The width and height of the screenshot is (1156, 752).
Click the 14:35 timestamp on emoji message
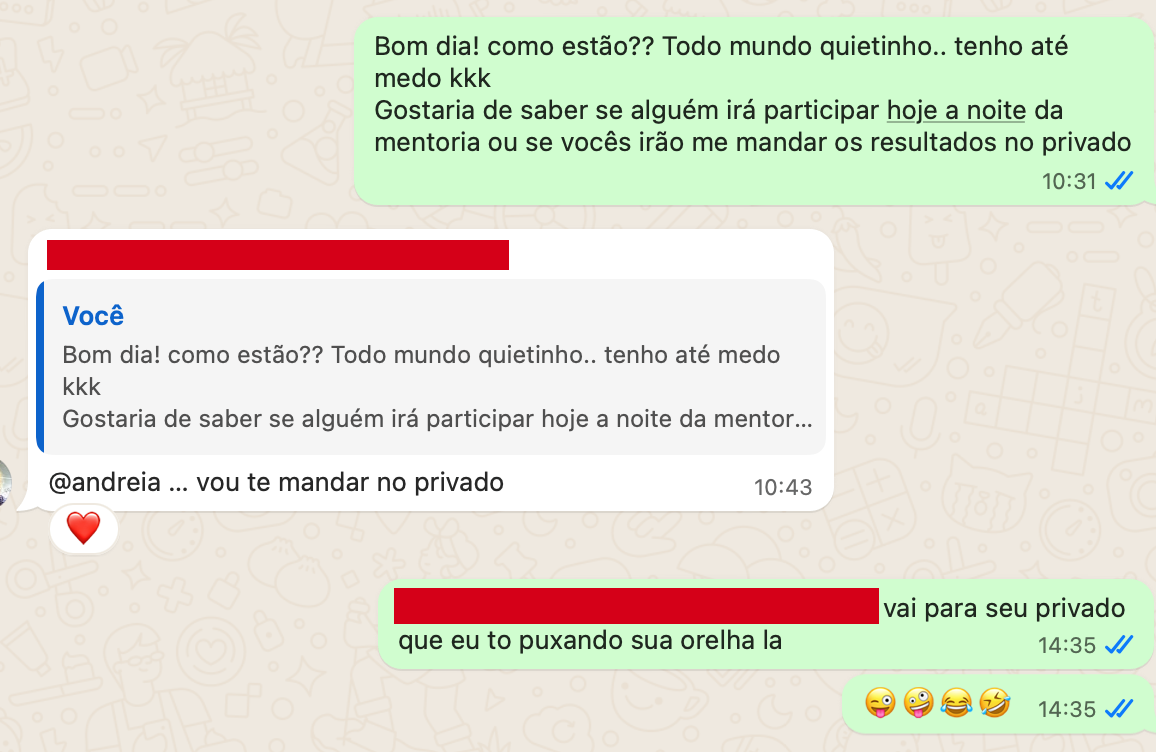tap(1067, 709)
